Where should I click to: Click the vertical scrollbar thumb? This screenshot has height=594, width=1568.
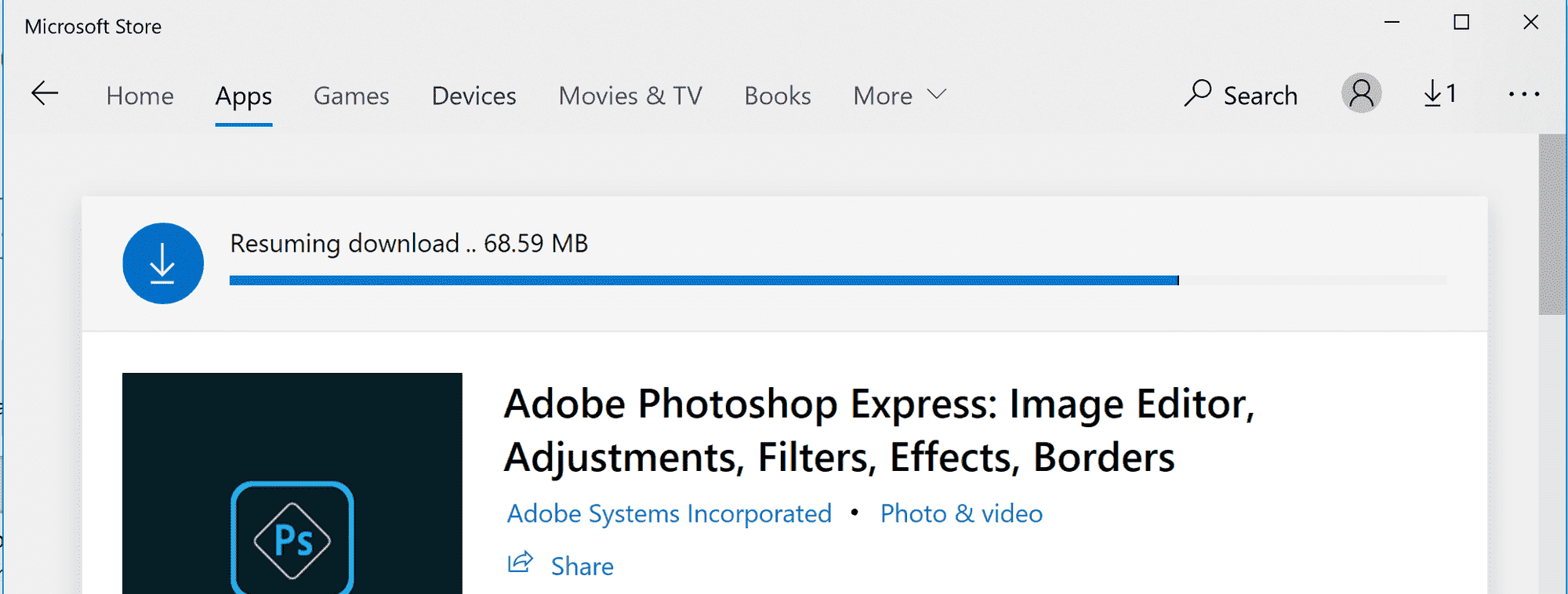pos(1552,224)
